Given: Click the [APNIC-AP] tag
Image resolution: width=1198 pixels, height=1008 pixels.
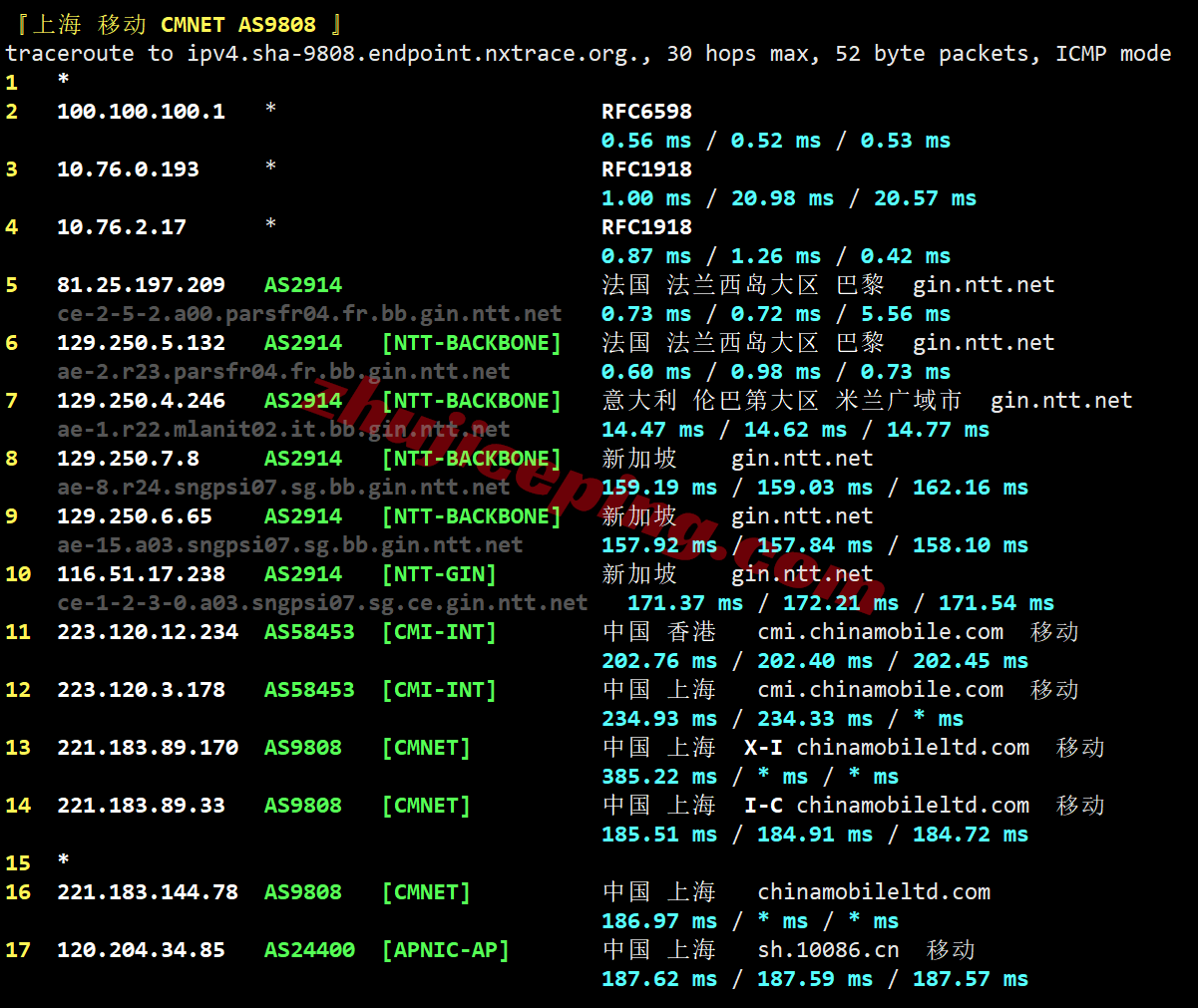Looking at the screenshot, I should (445, 950).
